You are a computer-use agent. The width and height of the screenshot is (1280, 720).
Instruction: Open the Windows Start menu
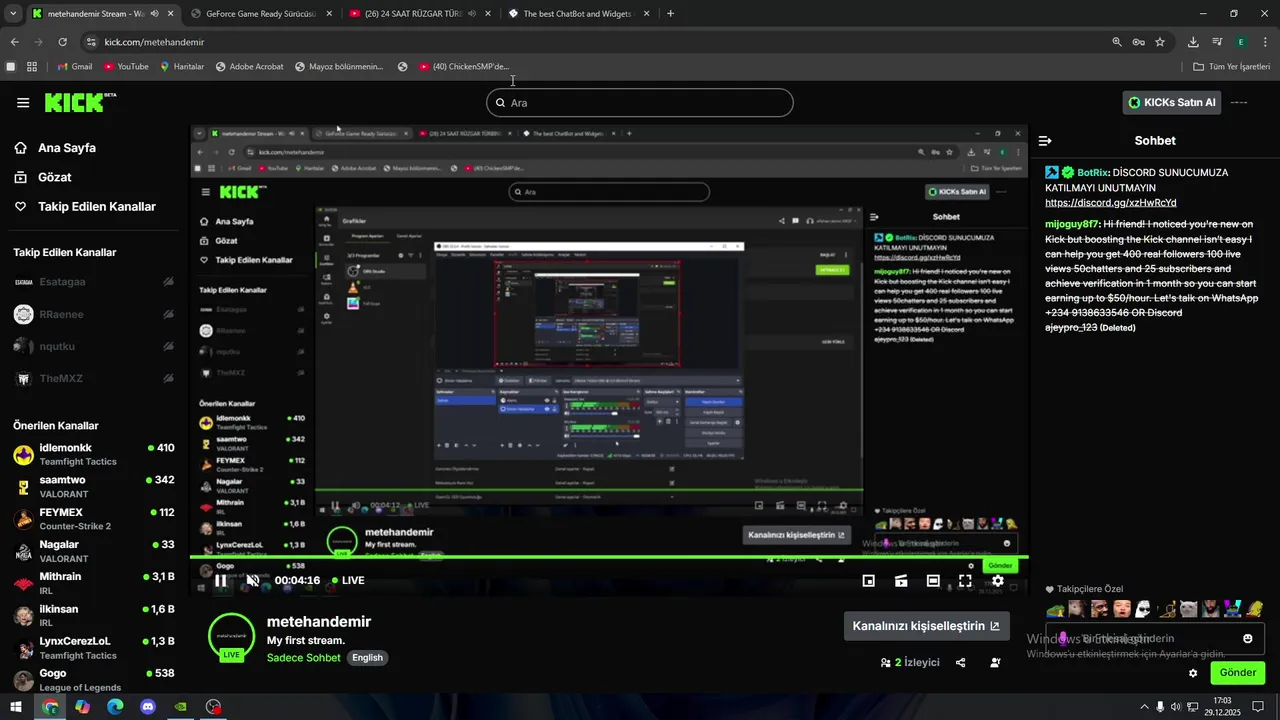coord(16,707)
